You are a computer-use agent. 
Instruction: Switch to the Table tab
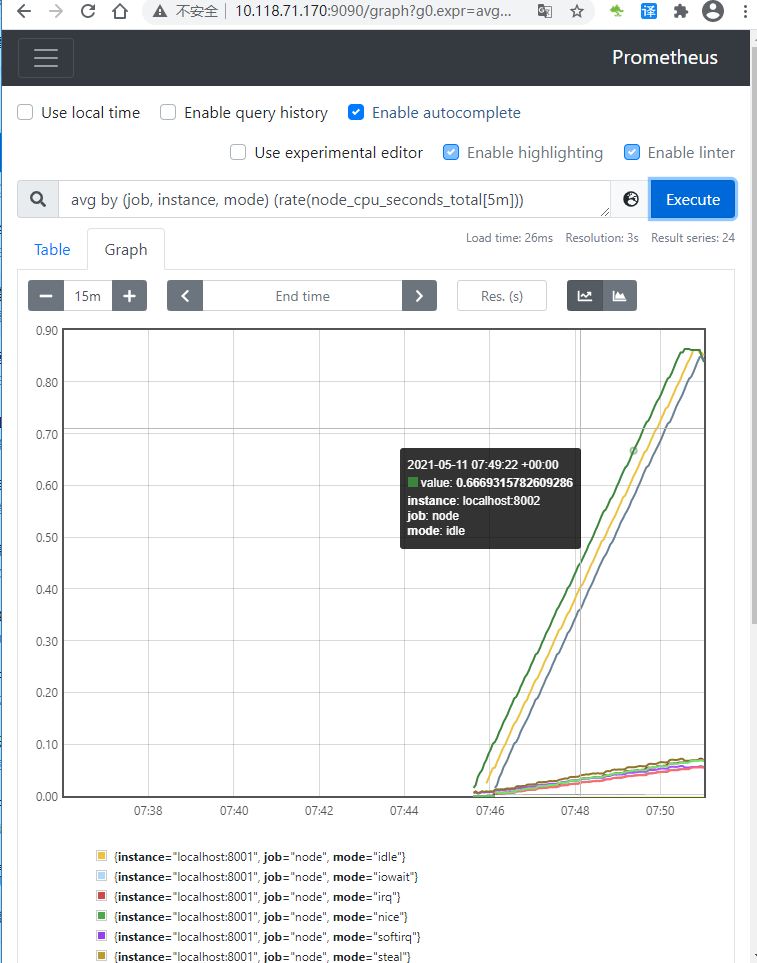(52, 250)
